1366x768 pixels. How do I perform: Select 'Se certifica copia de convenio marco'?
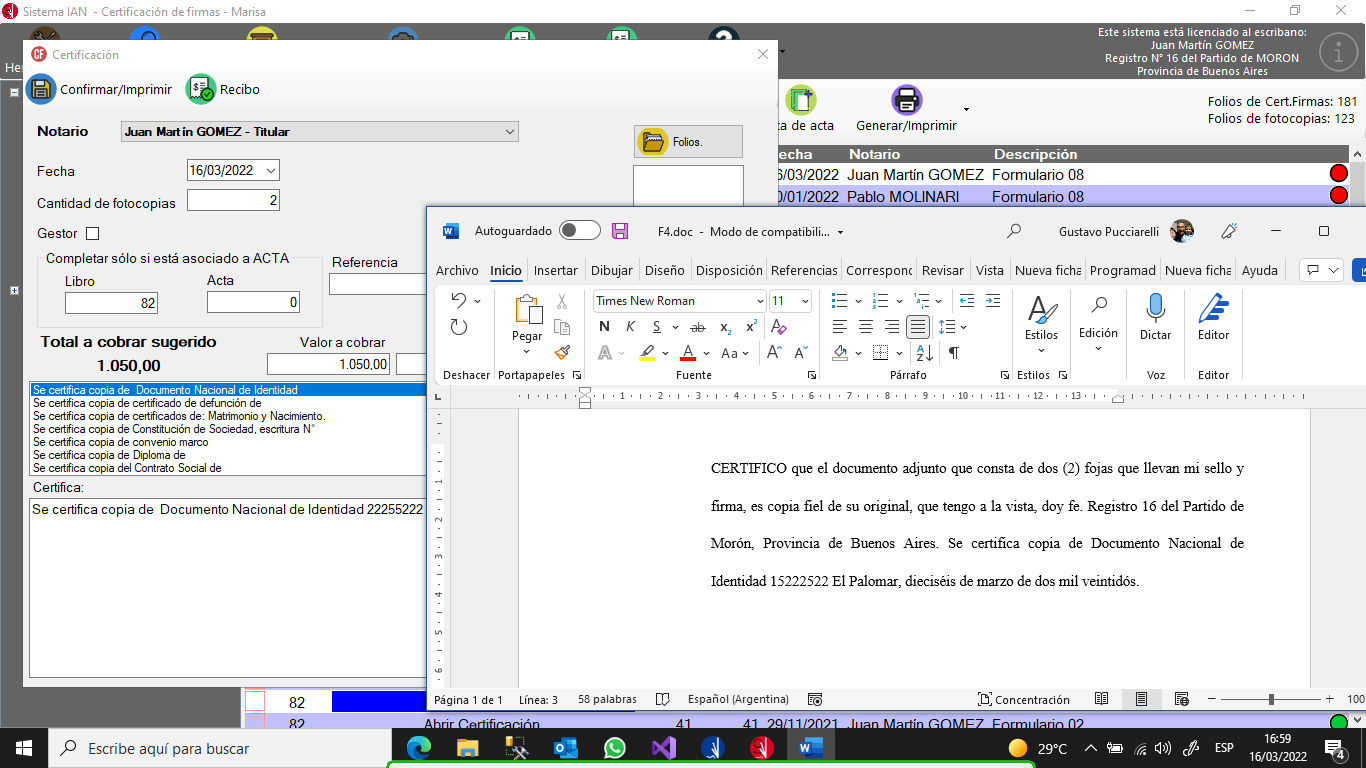click(120, 442)
